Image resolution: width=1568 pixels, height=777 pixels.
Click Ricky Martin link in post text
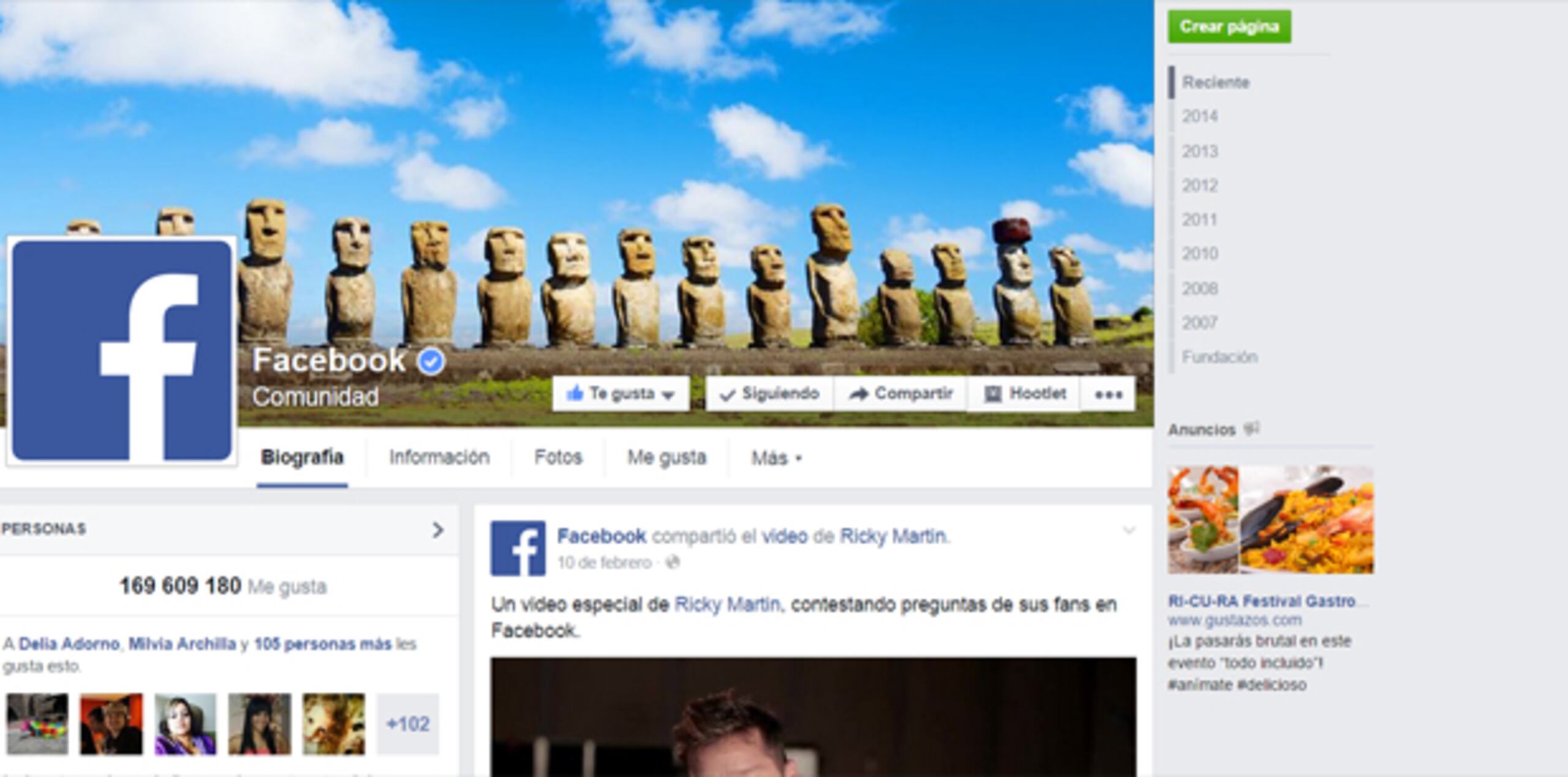[x=727, y=605]
